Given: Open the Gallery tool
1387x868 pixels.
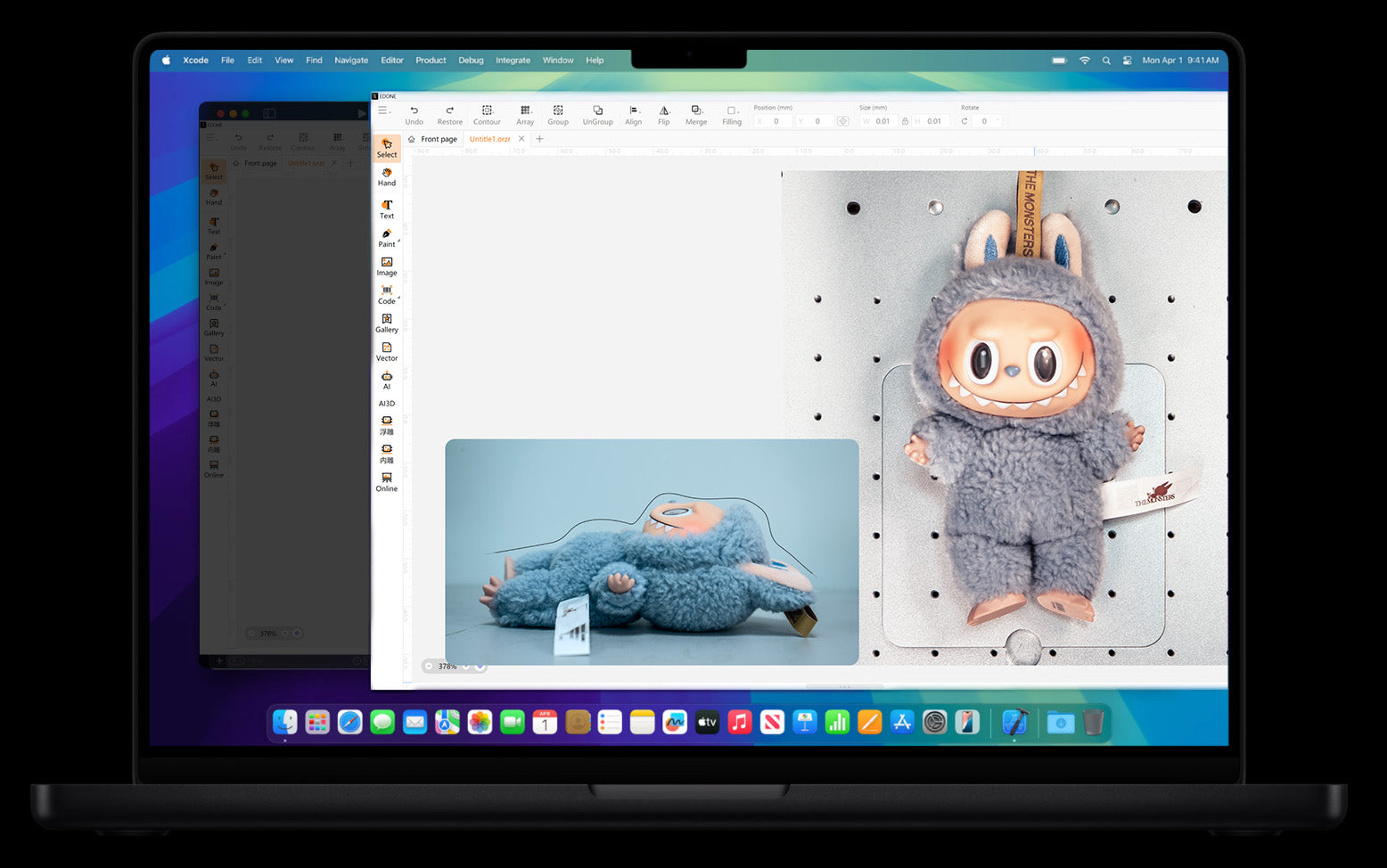Looking at the screenshot, I should pyautogui.click(x=386, y=323).
